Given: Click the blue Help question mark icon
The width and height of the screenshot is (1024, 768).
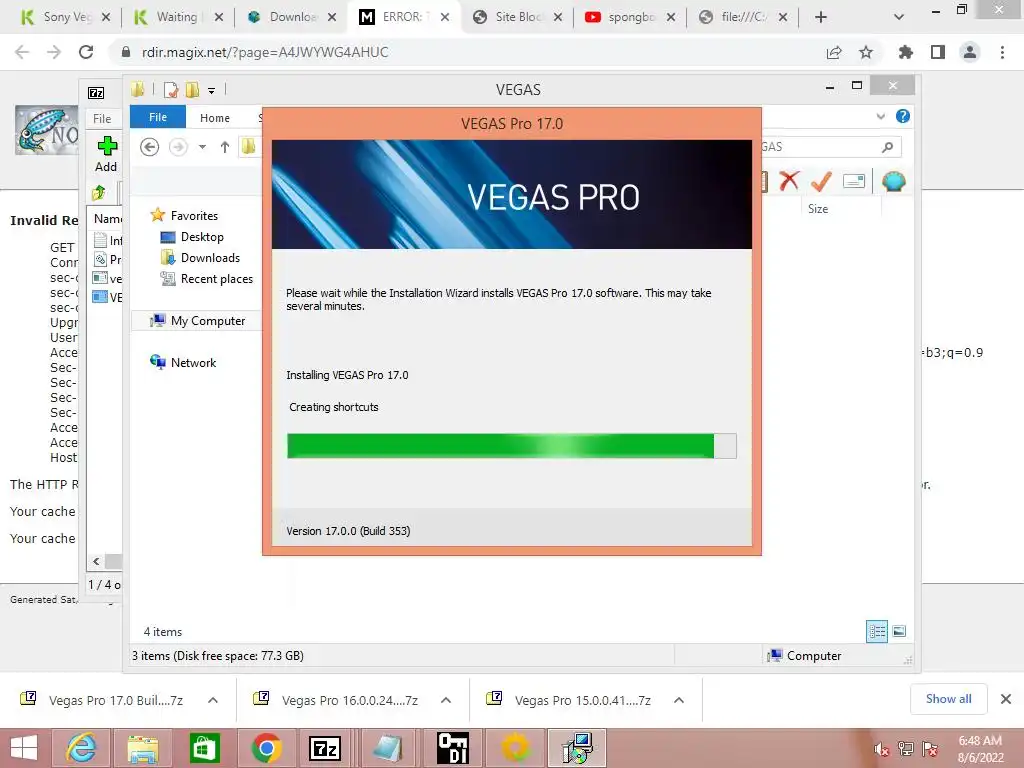Looking at the screenshot, I should pos(903,116).
